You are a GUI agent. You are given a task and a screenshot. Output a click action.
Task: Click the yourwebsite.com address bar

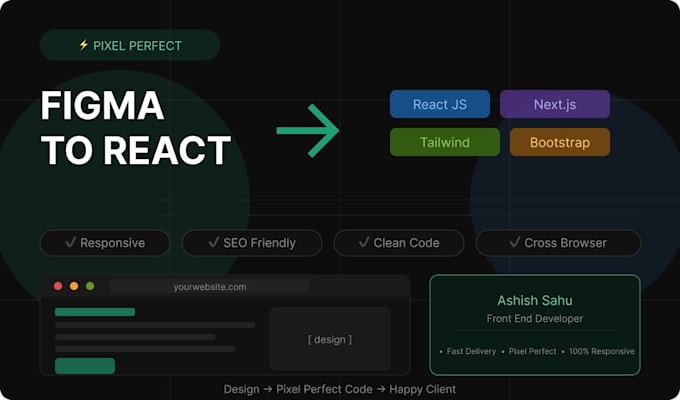(x=210, y=286)
